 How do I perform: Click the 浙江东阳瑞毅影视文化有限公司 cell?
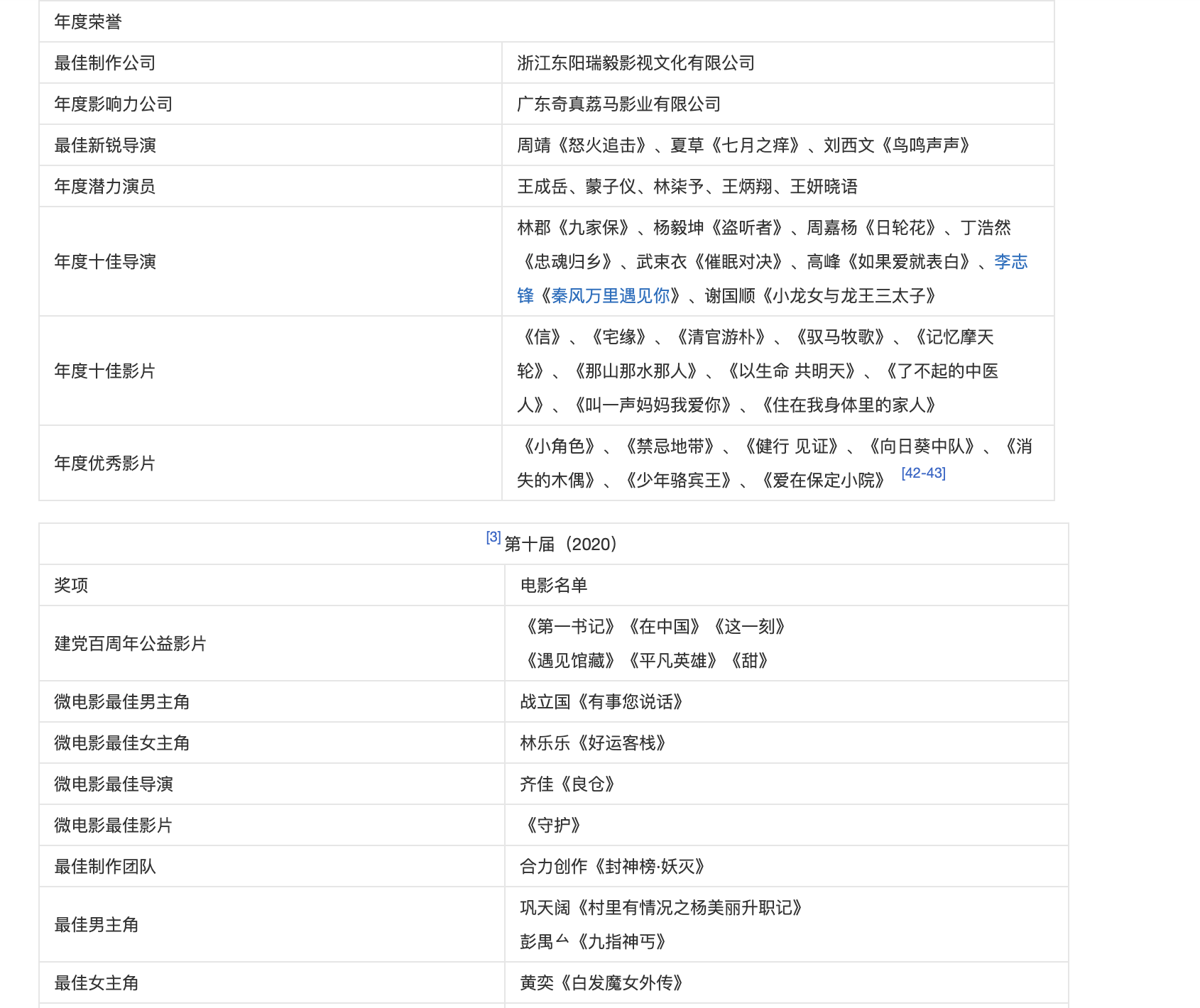coord(636,63)
